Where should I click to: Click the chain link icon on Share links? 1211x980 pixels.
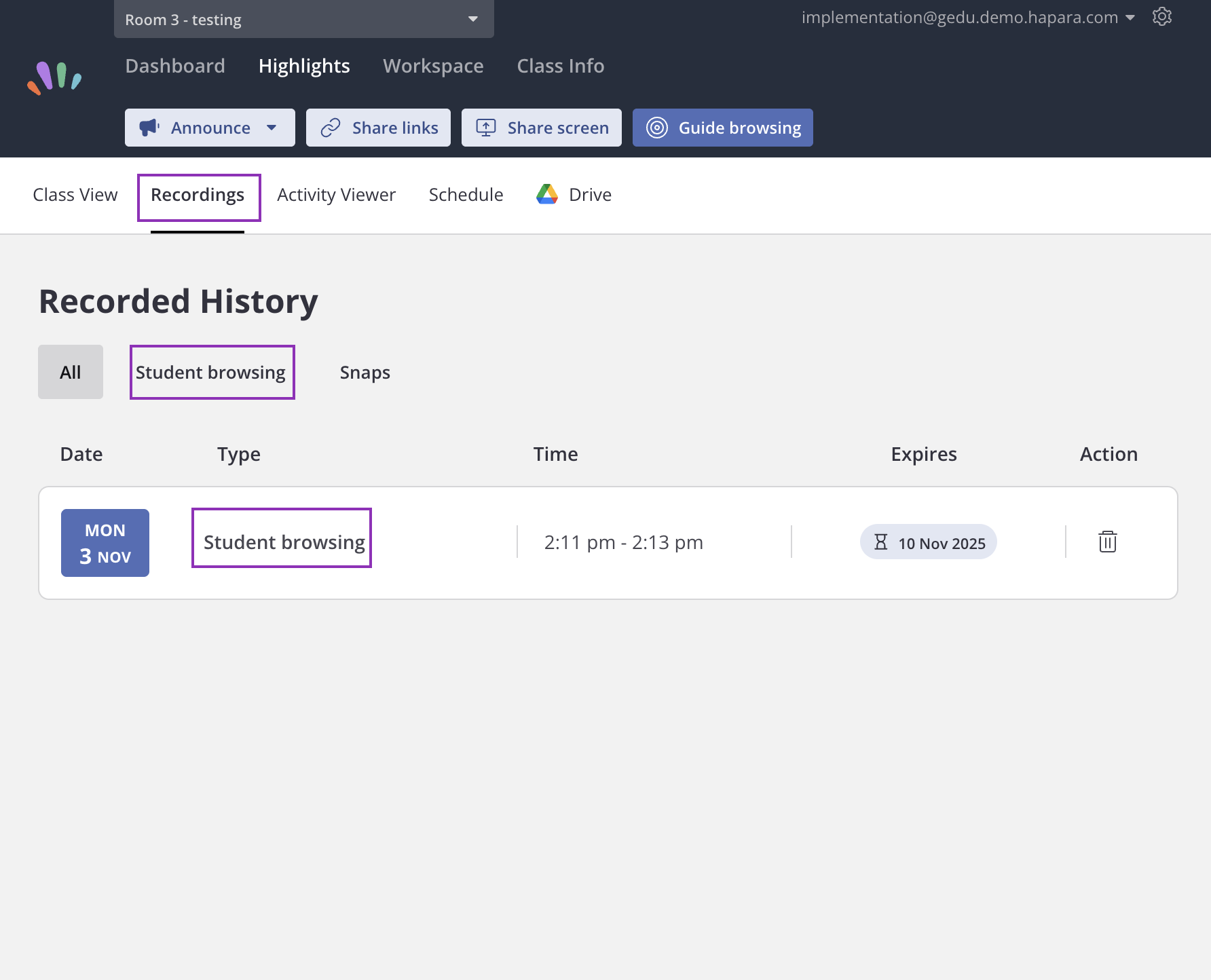(x=331, y=128)
